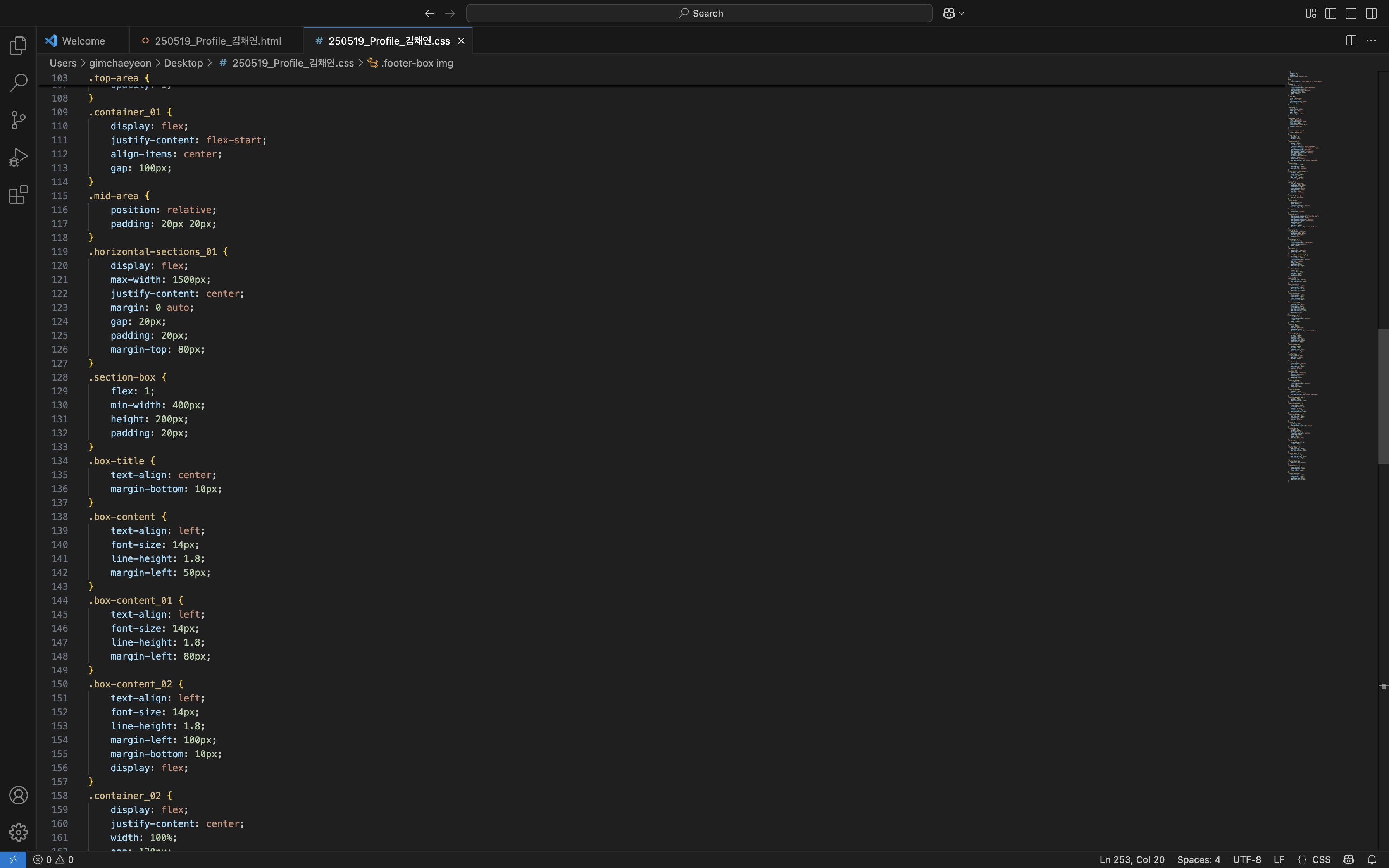Open the editor More Actions ellipsis menu

click(x=1371, y=40)
